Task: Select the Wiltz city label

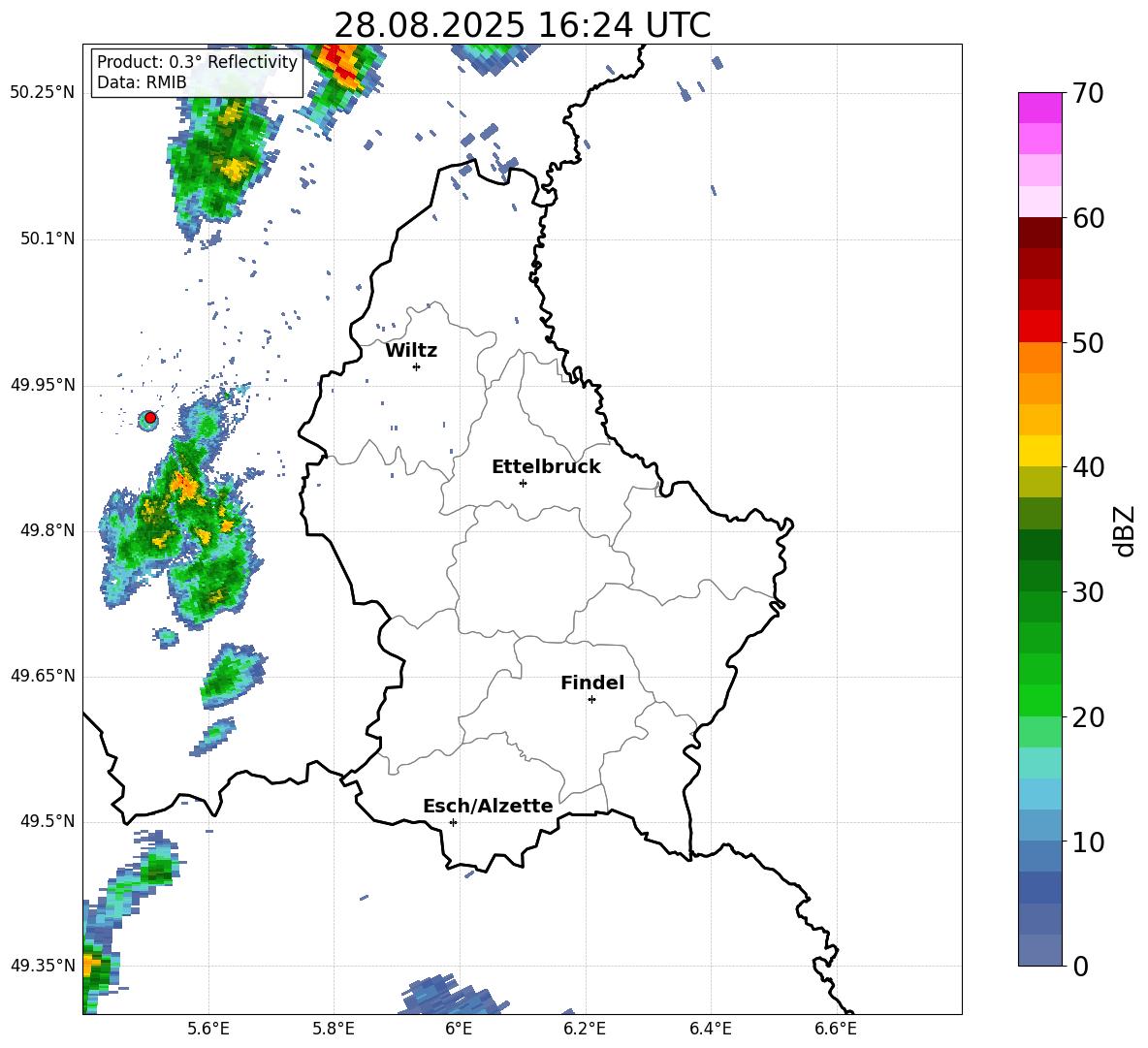Action: (411, 351)
